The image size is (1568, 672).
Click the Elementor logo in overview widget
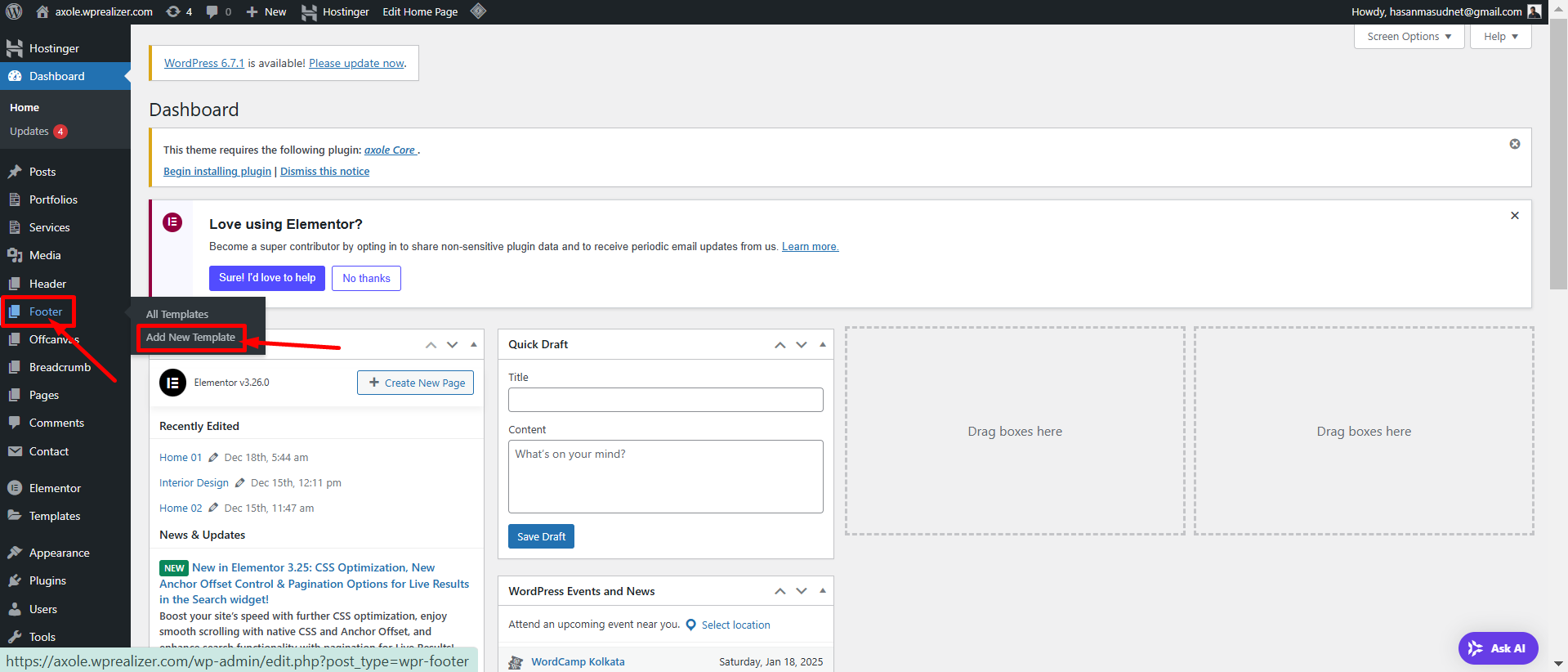pos(172,383)
